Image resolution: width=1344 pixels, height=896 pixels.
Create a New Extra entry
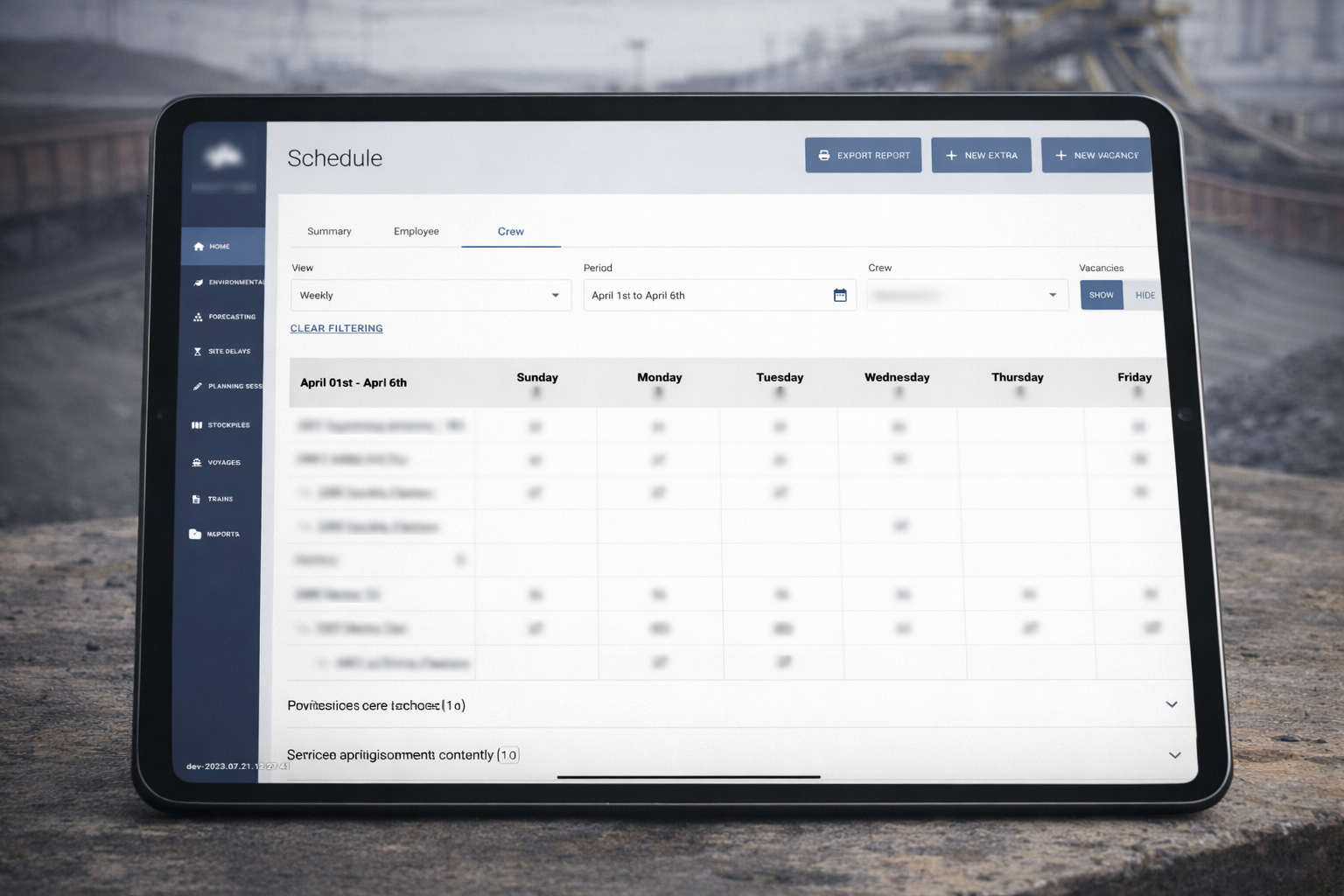click(x=981, y=156)
